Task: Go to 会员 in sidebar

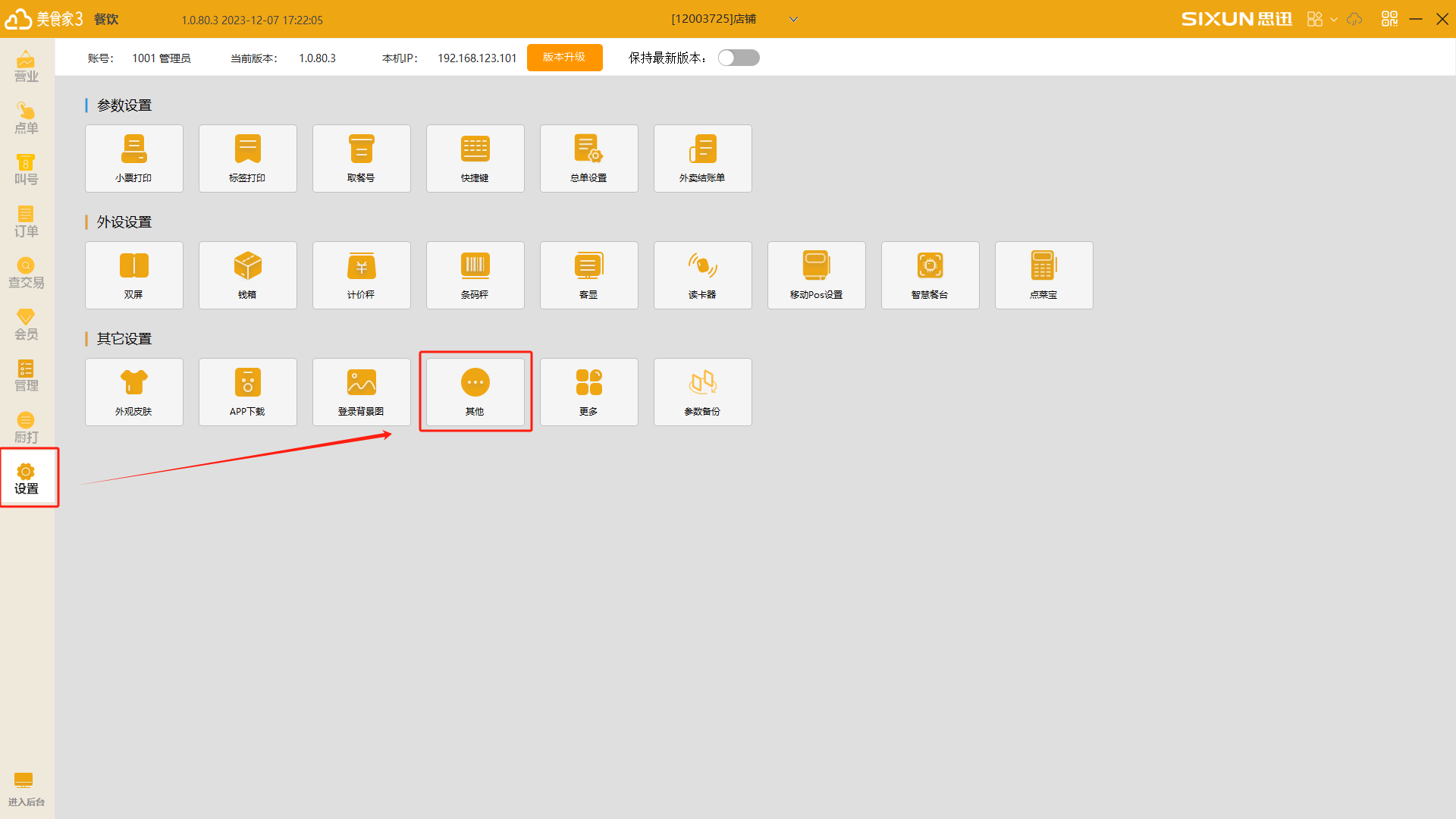Action: (x=27, y=325)
